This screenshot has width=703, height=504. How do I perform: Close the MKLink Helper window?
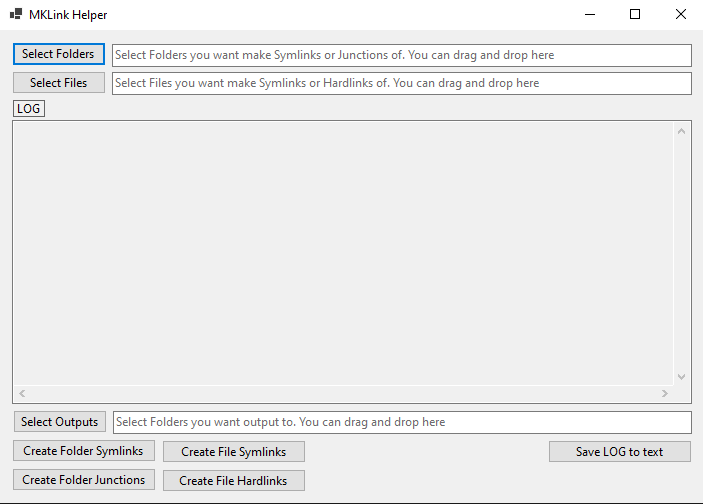click(x=681, y=14)
